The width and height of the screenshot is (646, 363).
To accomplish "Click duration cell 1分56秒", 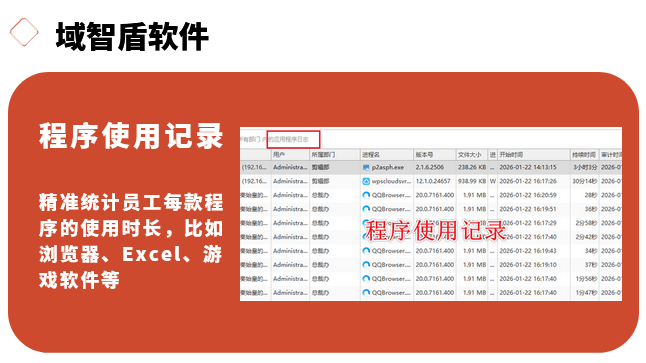I will 586,279.
